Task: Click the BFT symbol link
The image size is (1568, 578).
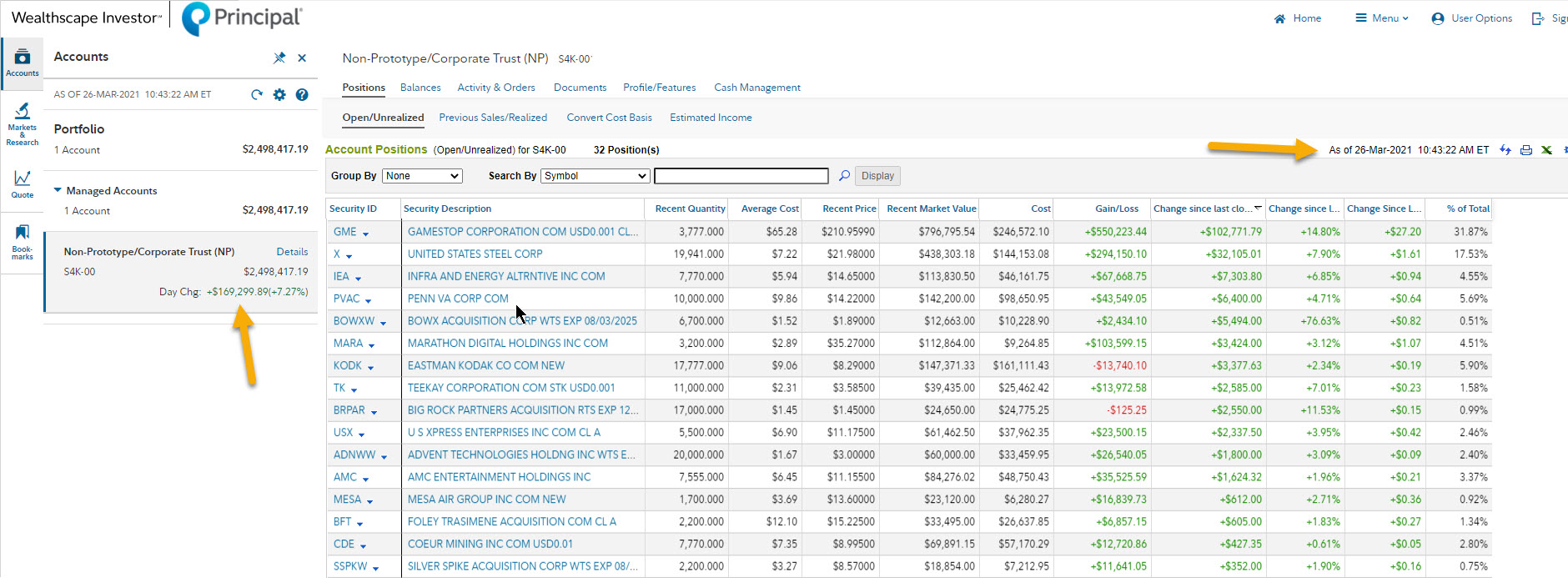Action: coord(342,522)
